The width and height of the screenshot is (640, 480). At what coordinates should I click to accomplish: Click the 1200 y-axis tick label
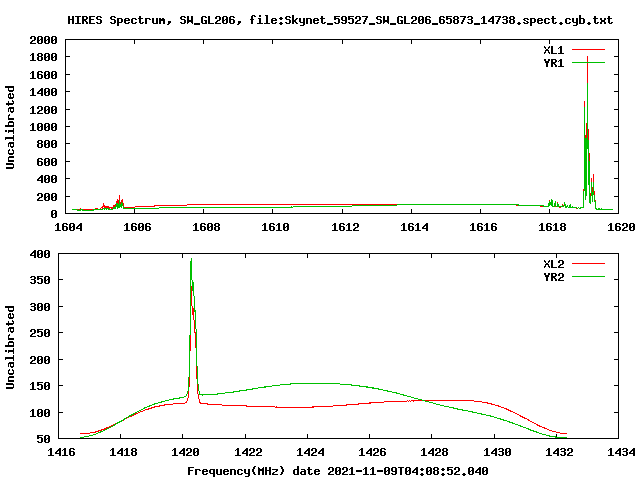[43, 110]
